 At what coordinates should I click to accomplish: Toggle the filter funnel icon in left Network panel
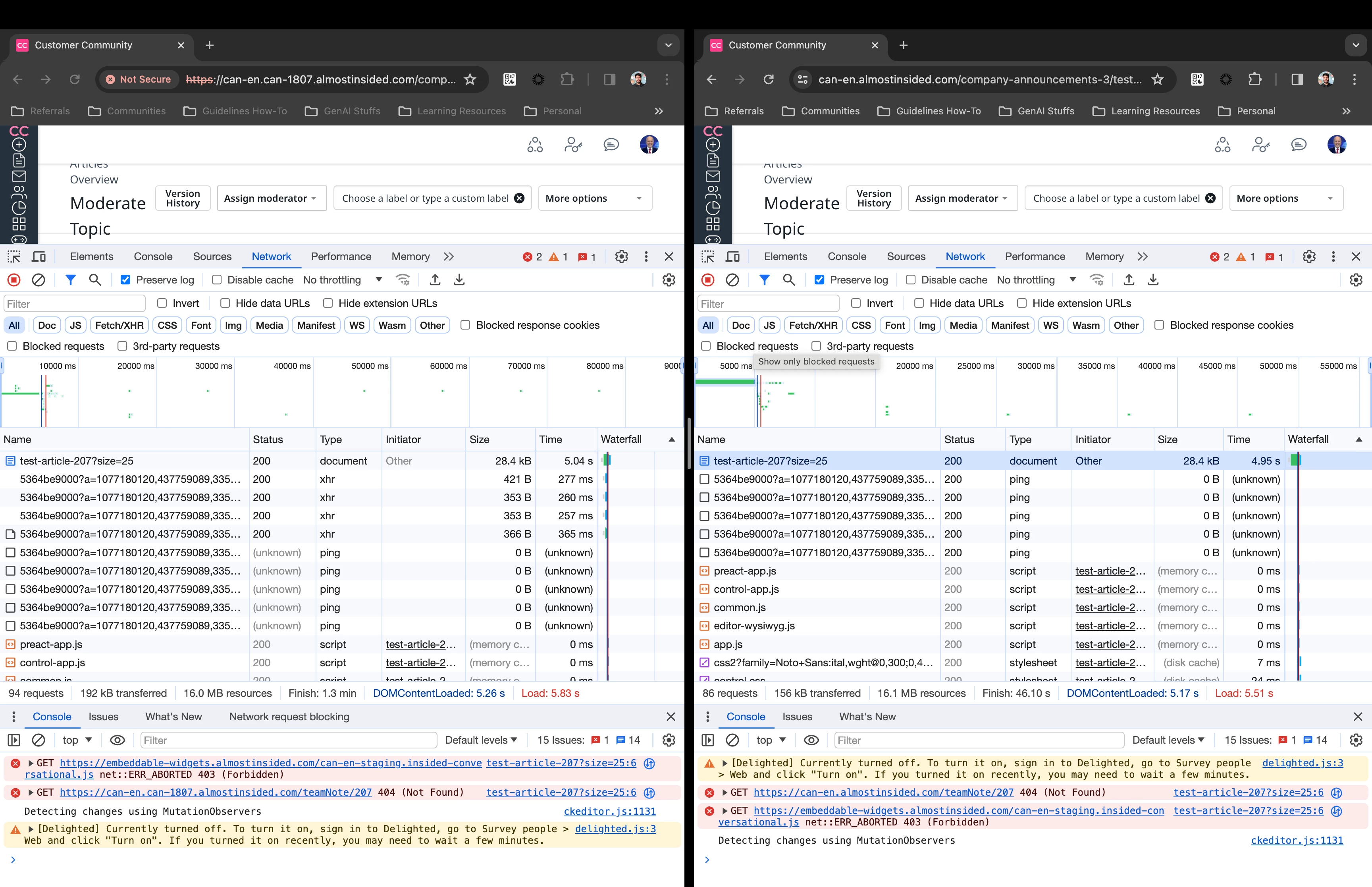pos(70,280)
